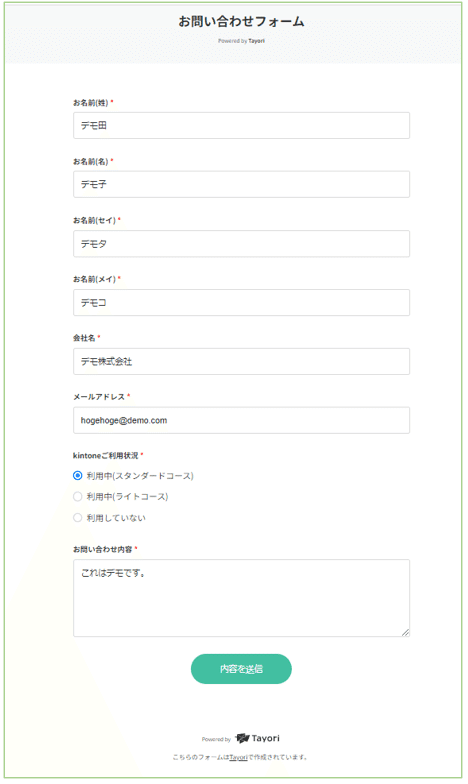The width and height of the screenshot is (468, 784).
Task: Click the お問い合わせフォーム page title
Action: pyautogui.click(x=242, y=22)
